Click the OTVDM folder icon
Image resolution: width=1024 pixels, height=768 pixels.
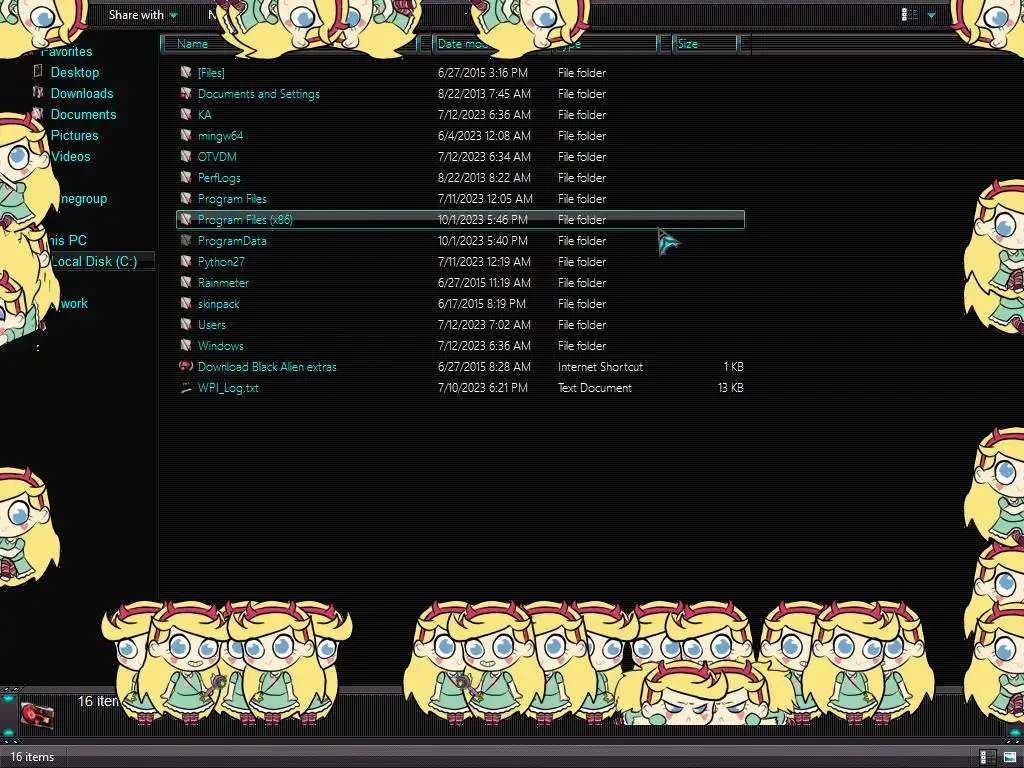tap(186, 156)
